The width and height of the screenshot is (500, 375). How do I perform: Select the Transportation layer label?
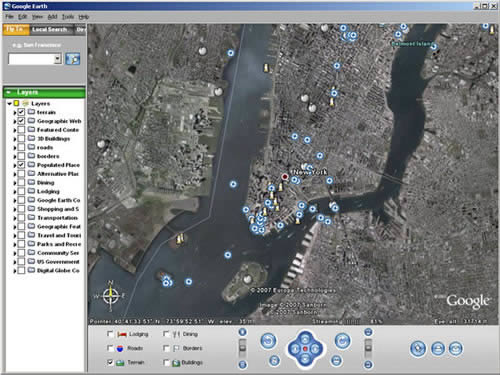pos(57,218)
